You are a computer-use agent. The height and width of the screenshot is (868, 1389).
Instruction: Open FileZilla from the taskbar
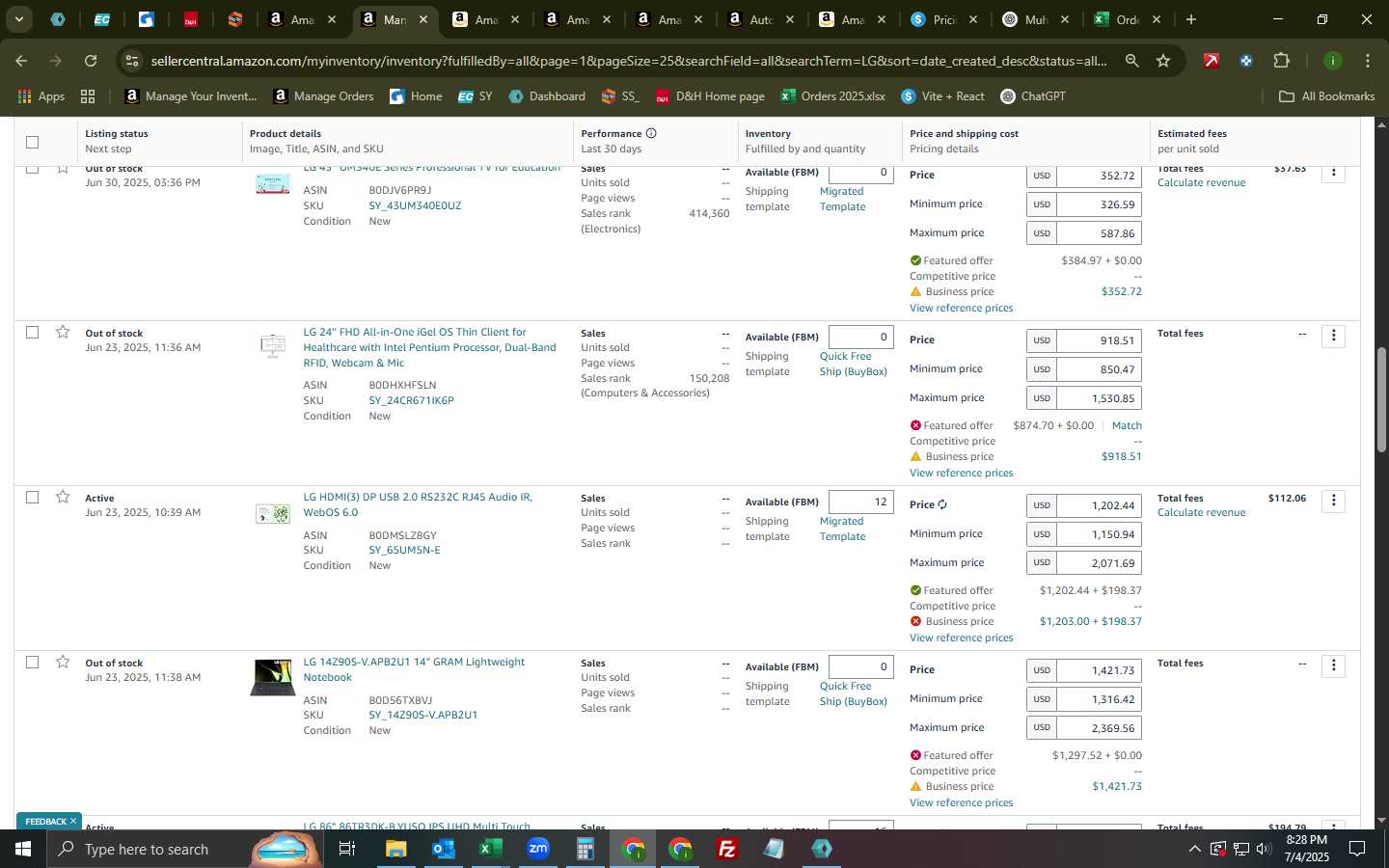(726, 849)
